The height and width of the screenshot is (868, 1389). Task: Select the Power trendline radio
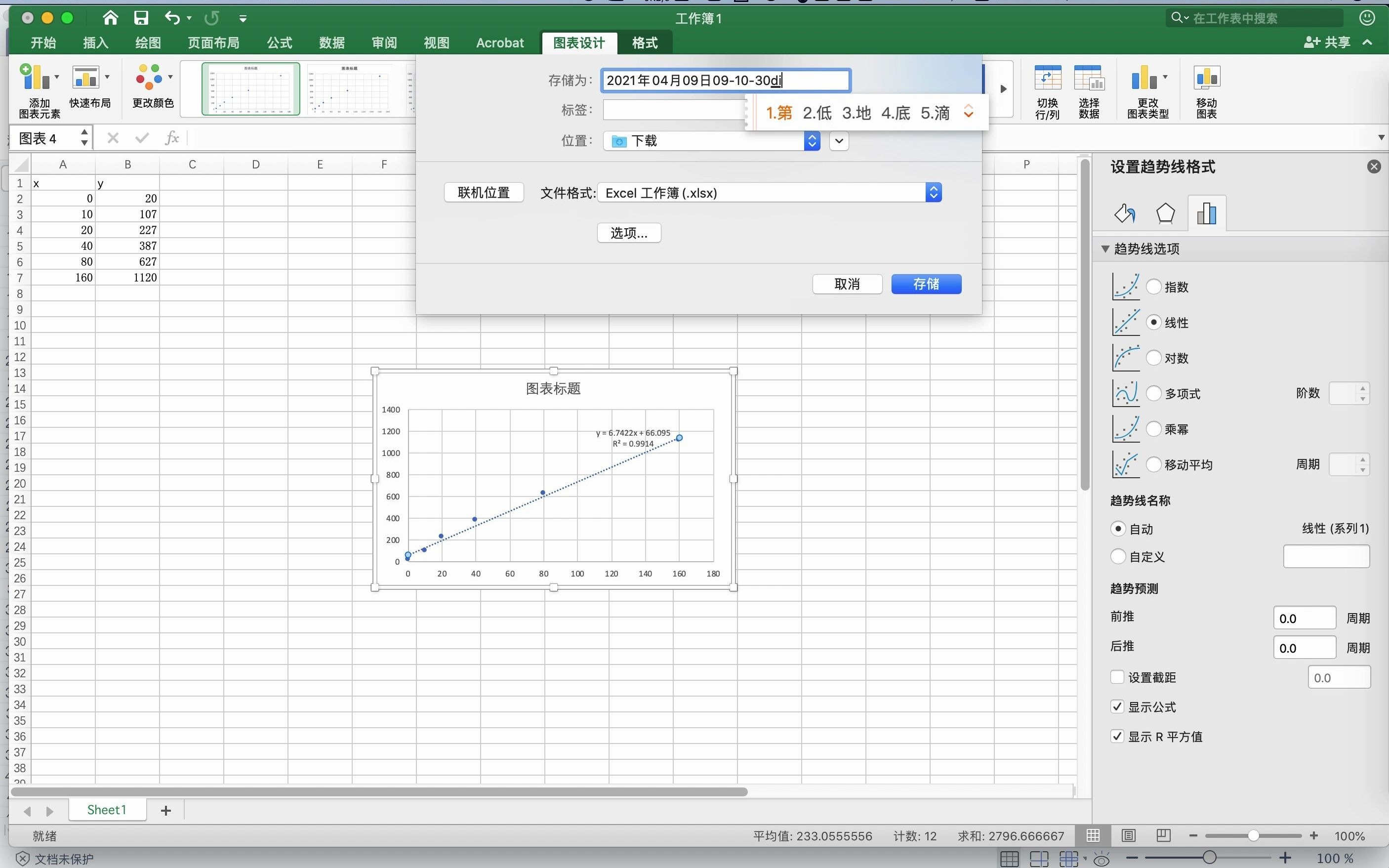coord(1153,429)
